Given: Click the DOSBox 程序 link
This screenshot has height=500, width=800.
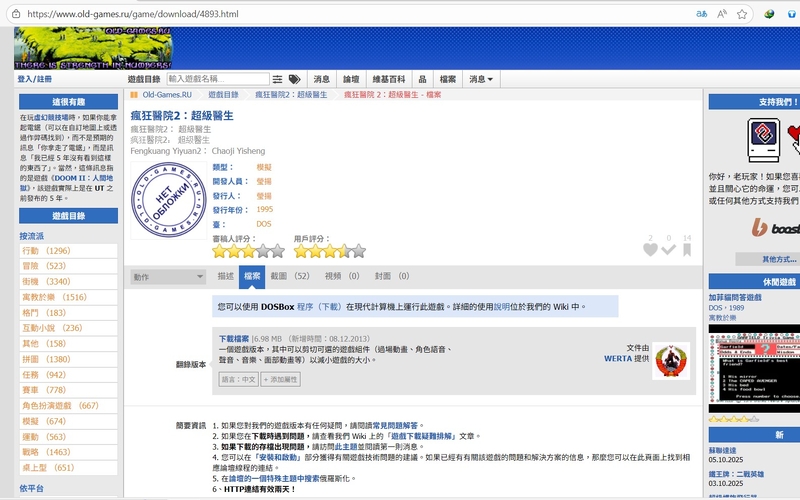Looking at the screenshot, I should coord(305,307).
